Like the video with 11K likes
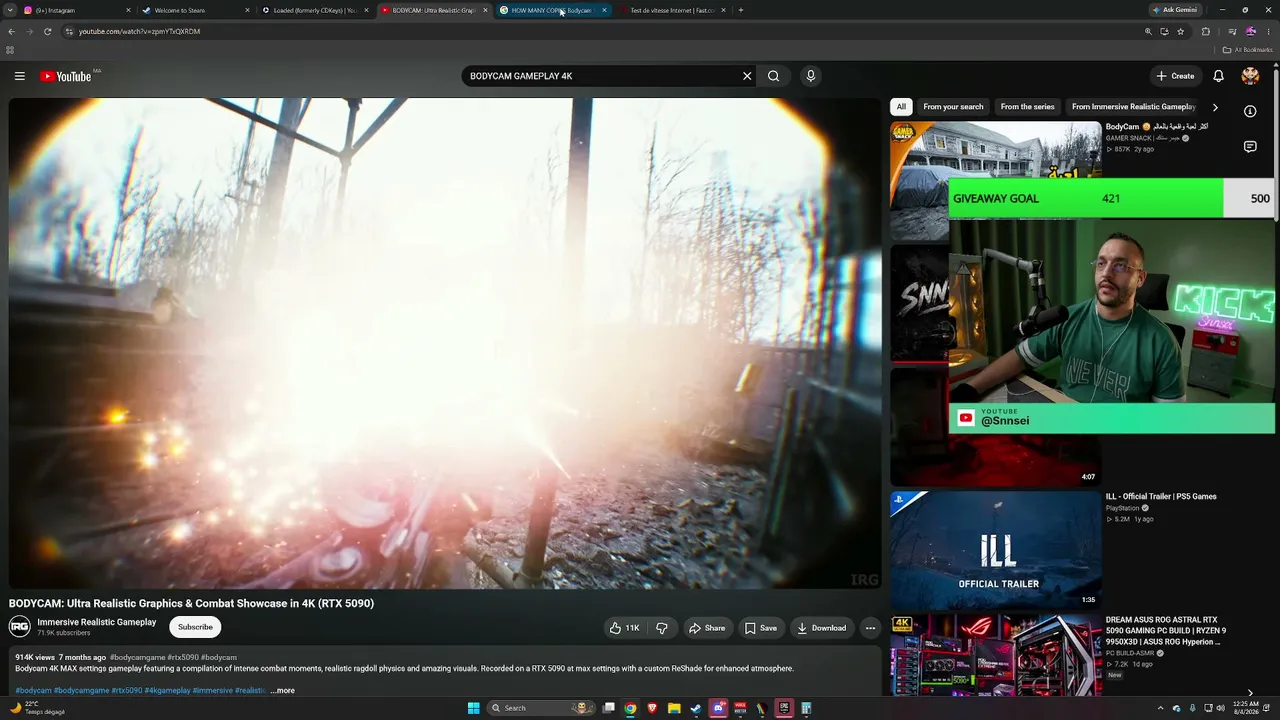 624,628
